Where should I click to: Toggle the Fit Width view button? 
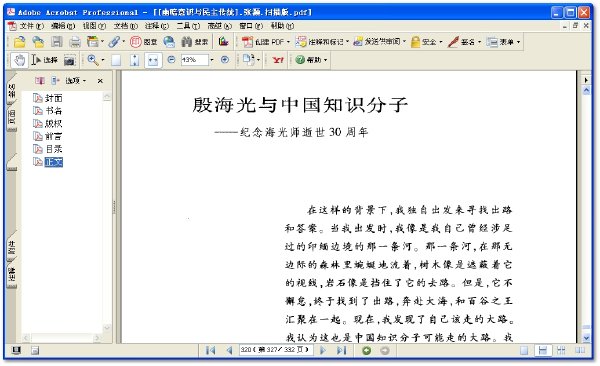coord(153,60)
